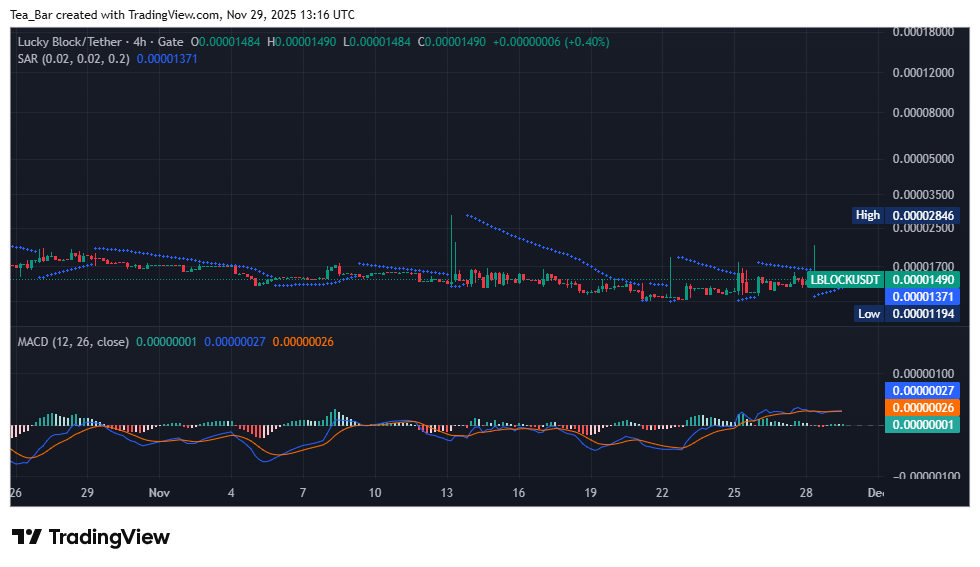Click the SAR (0.02, 0.02, 0.2) indicator label

coord(74,59)
